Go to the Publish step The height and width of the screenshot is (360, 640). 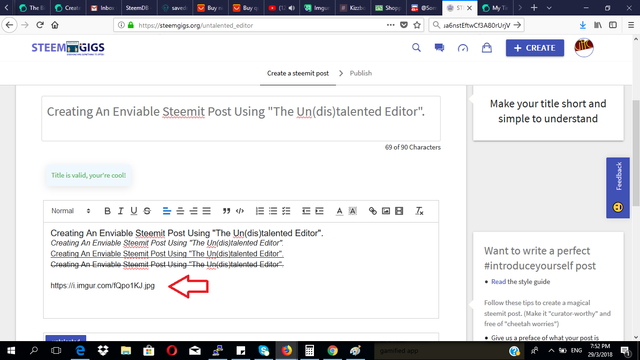pyautogui.click(x=361, y=73)
